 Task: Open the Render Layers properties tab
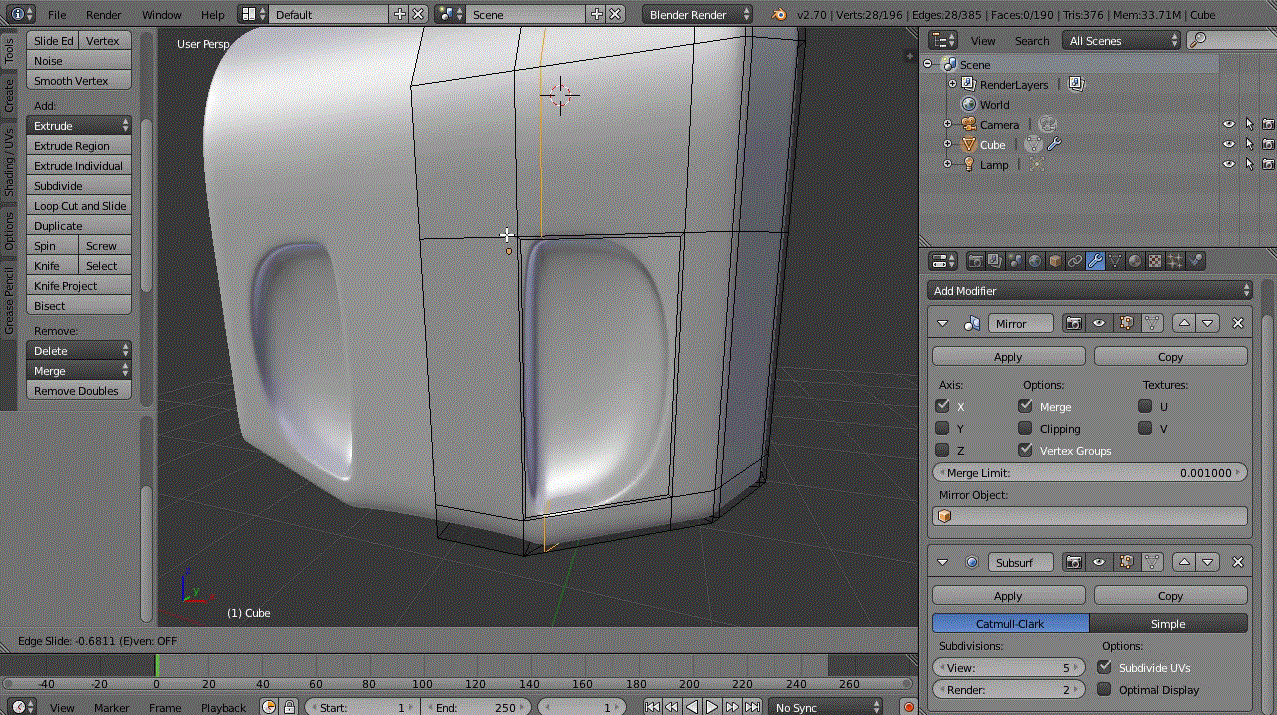coord(995,261)
